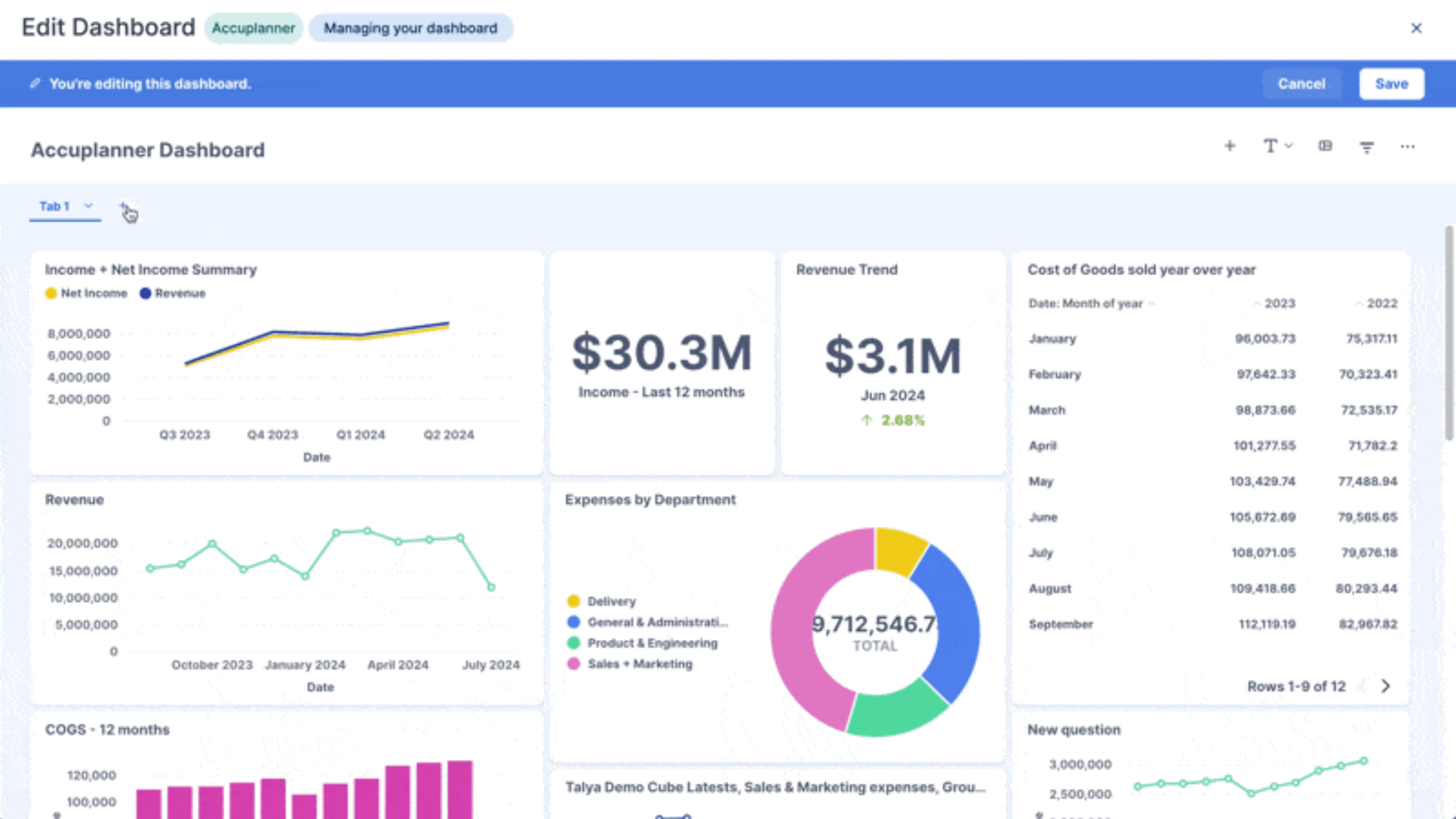1456x819 pixels.
Task: Click the June row label
Action: [x=1043, y=517]
